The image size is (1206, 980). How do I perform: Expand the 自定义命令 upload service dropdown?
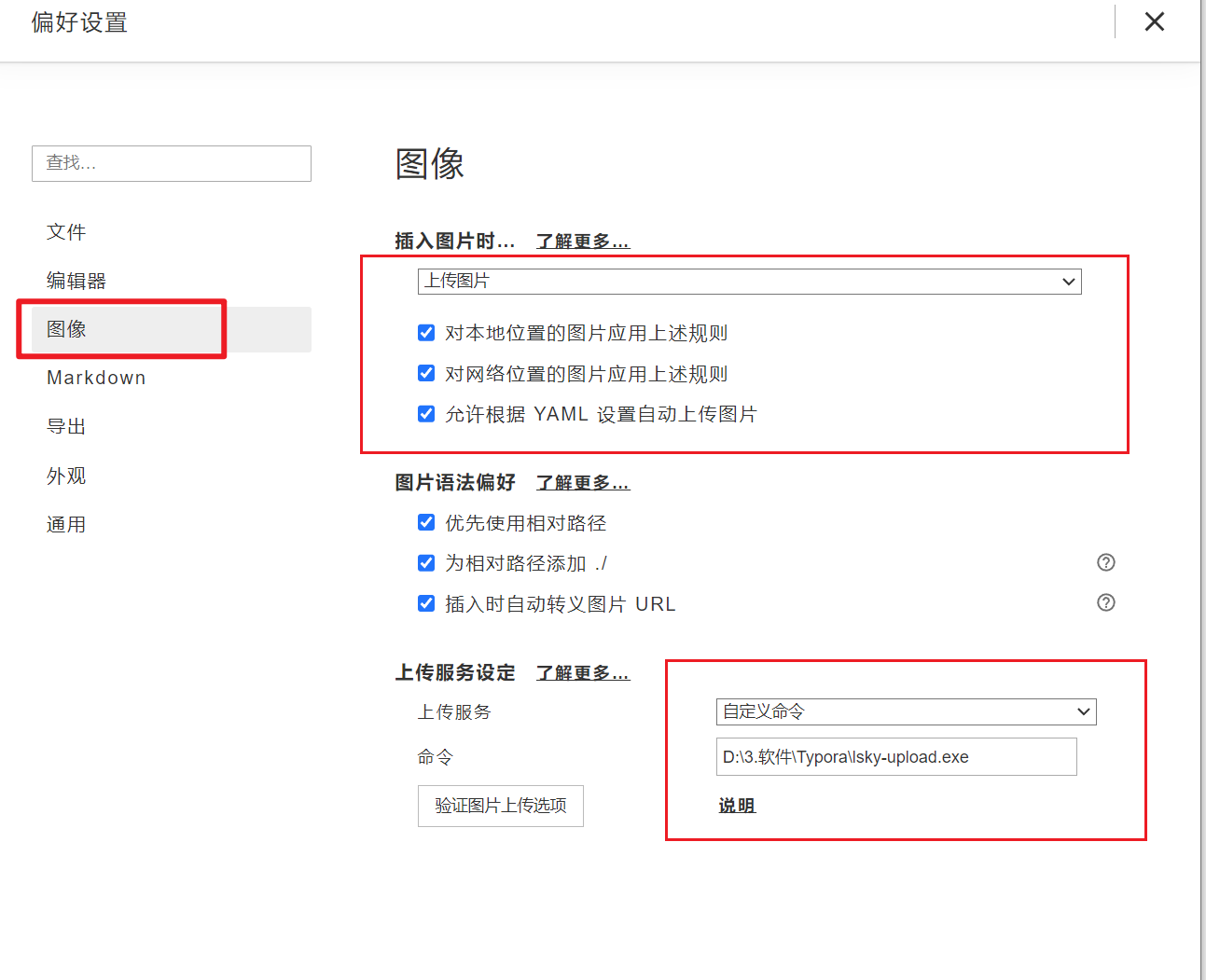pos(906,711)
